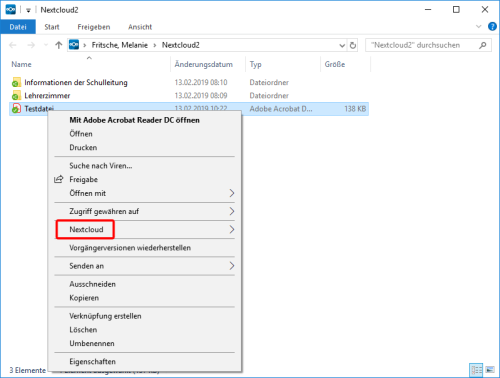
Task: Switch to the Freigeben ribbon tab
Action: [94, 27]
